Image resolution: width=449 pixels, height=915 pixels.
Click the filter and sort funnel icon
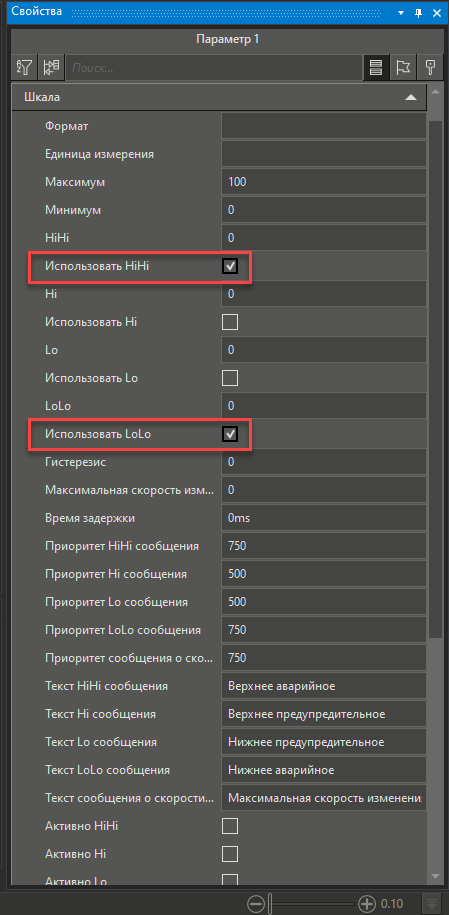pyautogui.click(x=26, y=67)
